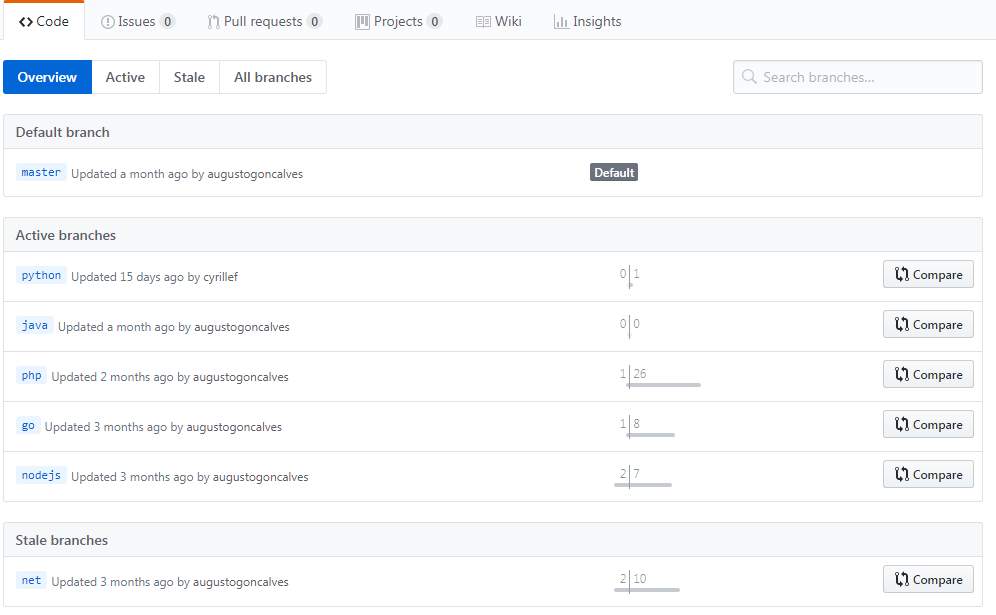The image size is (996, 615).
Task: Click java ahead/behind count 0|0
Action: (x=629, y=326)
